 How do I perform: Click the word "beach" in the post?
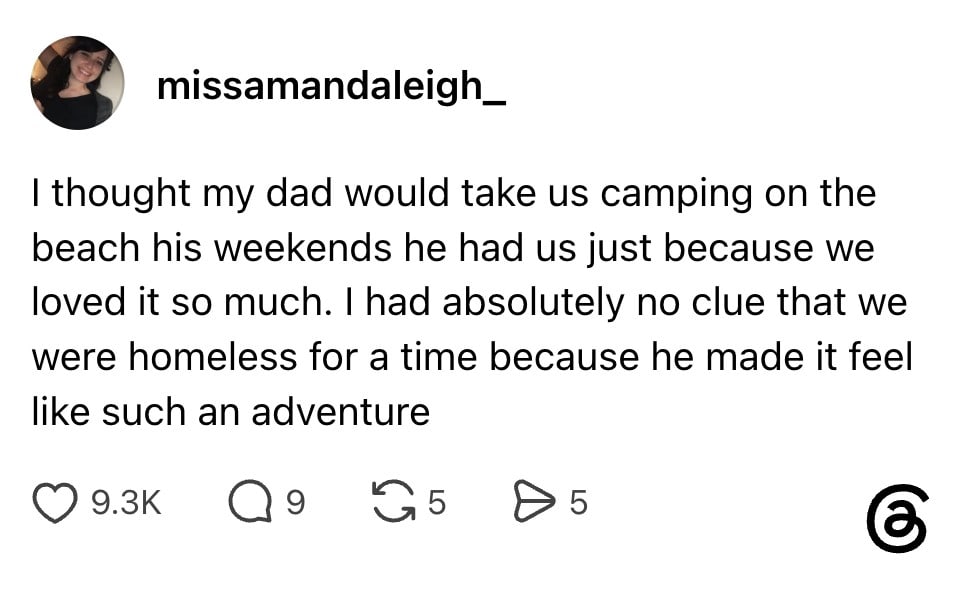(86, 248)
